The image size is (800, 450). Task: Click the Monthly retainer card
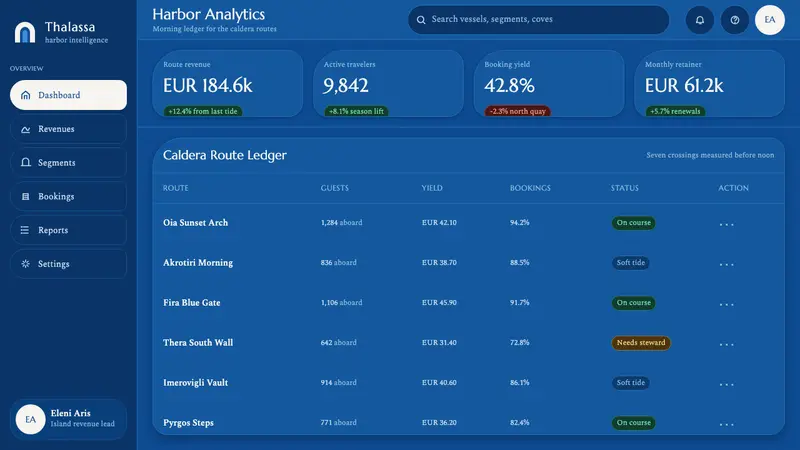(x=709, y=84)
